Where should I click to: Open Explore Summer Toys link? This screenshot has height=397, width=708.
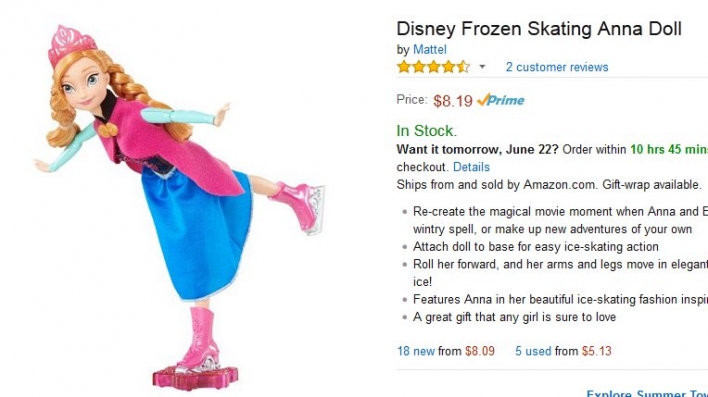[x=647, y=393]
